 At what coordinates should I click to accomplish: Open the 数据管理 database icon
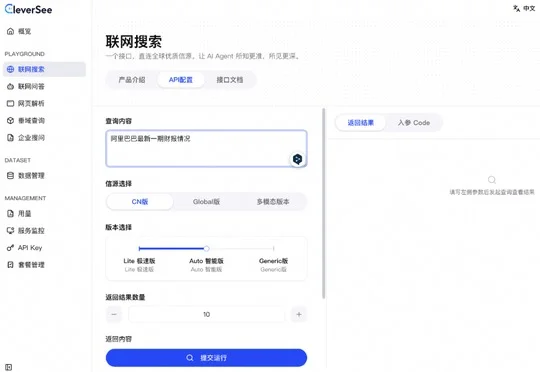click(x=10, y=176)
